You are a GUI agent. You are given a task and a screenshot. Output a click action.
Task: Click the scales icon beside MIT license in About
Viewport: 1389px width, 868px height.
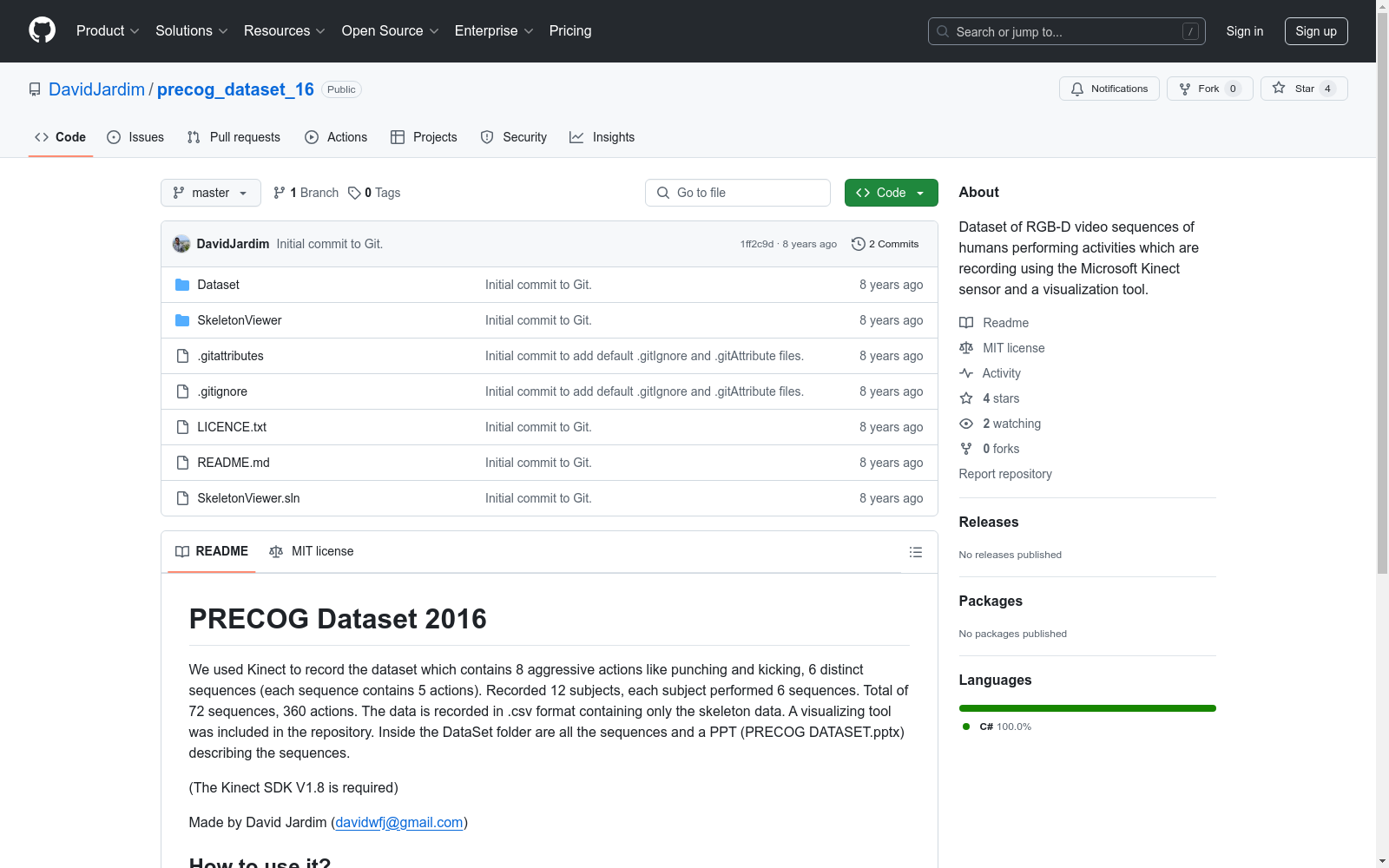966,348
